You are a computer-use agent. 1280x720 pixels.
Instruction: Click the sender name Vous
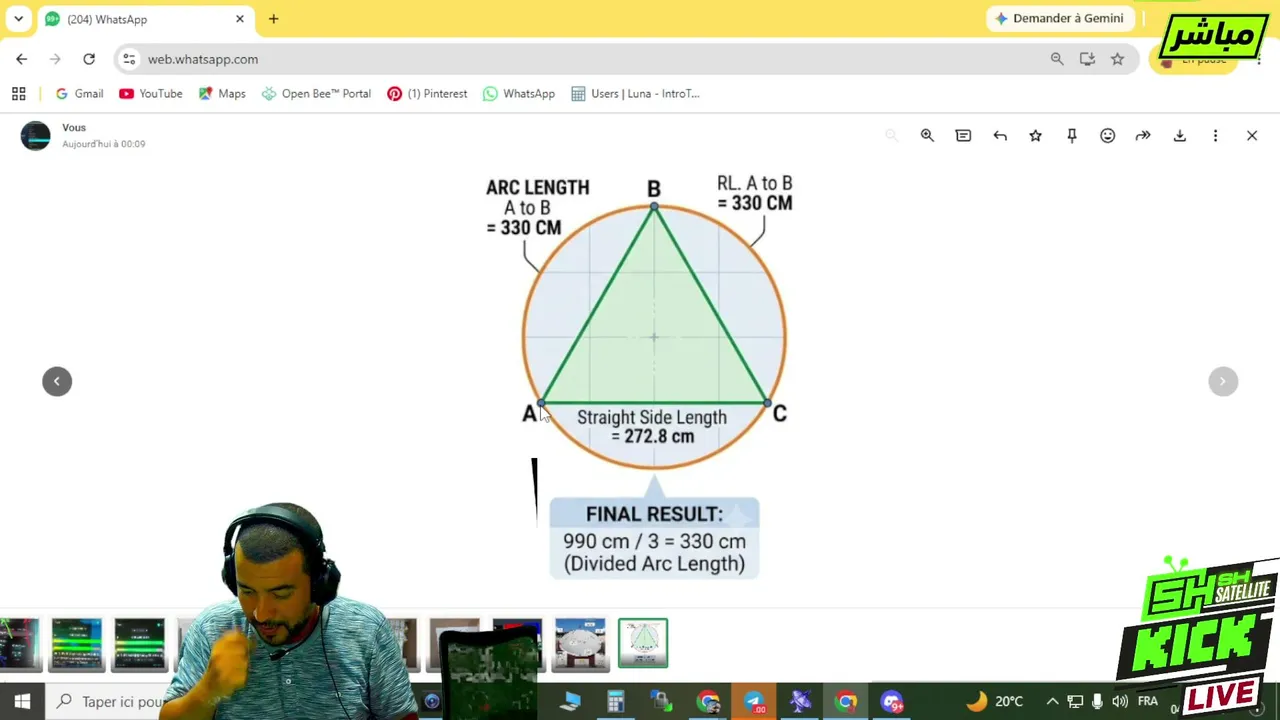(74, 128)
